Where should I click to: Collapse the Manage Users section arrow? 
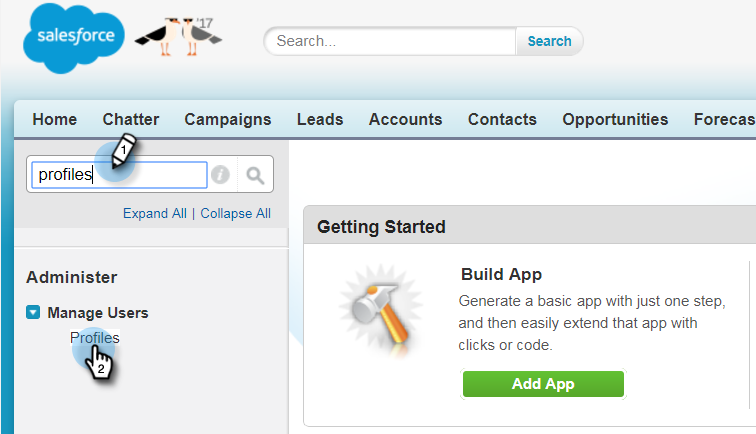pyautogui.click(x=33, y=312)
